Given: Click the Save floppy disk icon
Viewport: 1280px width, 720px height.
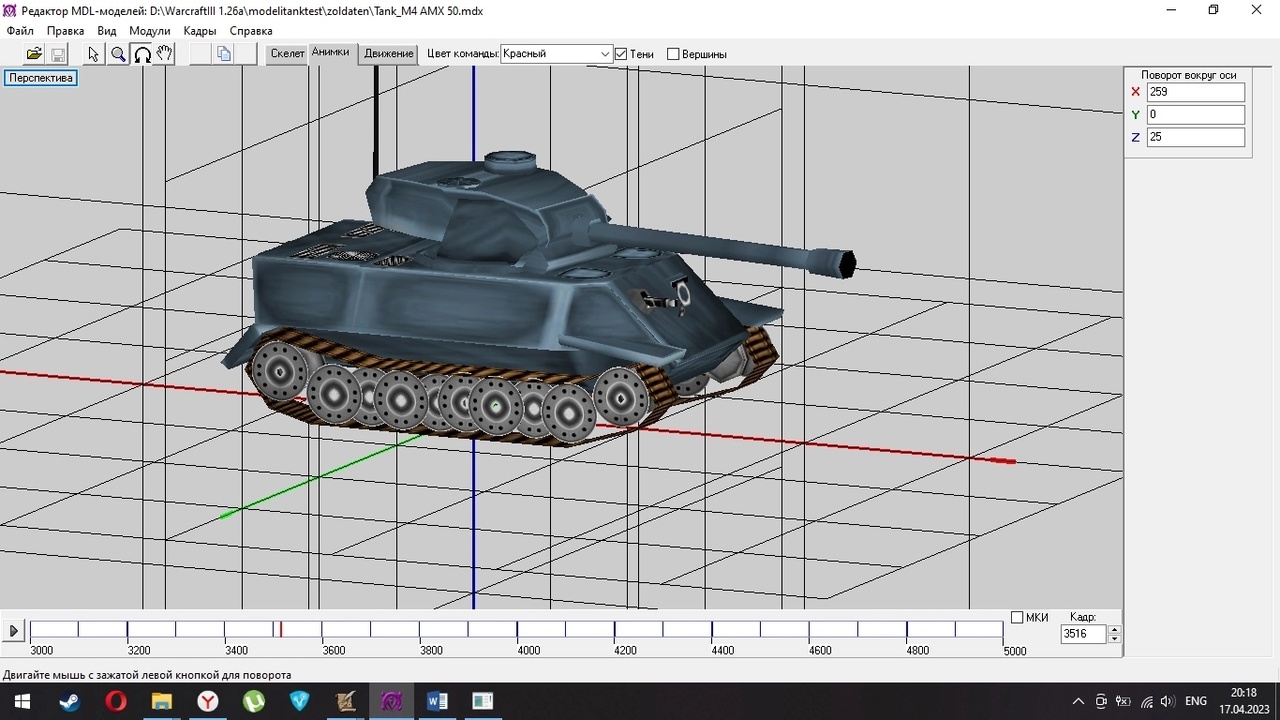Looking at the screenshot, I should pyautogui.click(x=58, y=54).
